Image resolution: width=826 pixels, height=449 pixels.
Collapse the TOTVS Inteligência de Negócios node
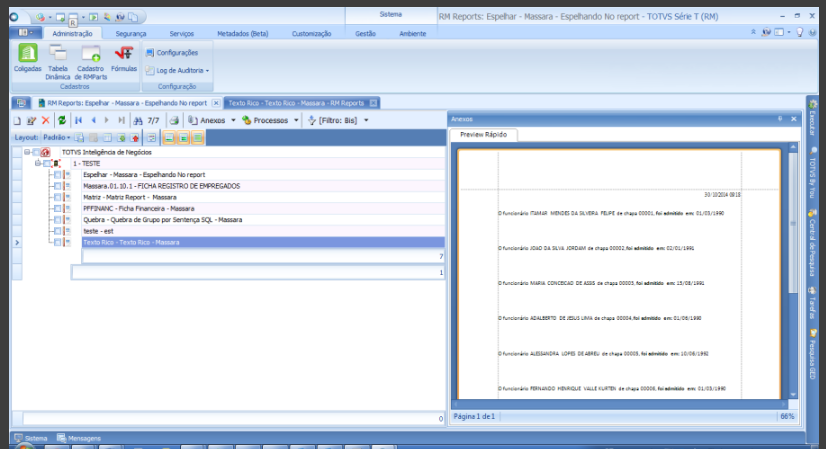pyautogui.click(x=27, y=152)
